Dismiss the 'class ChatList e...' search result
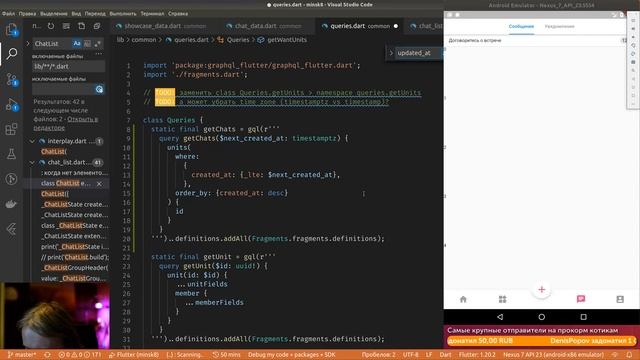 99,184
